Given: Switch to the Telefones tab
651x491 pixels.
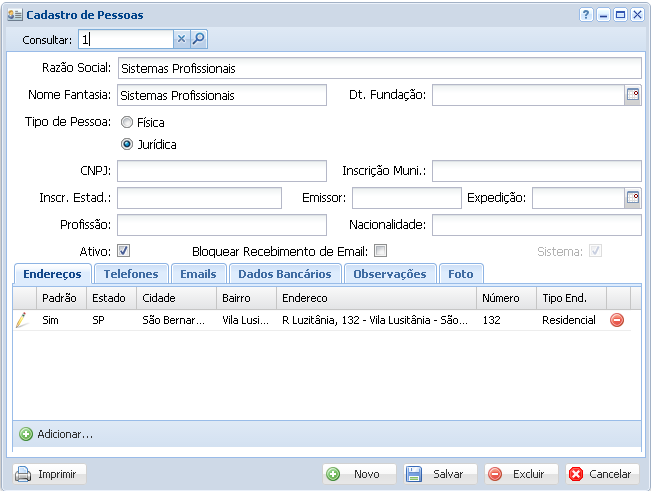Looking at the screenshot, I should pyautogui.click(x=131, y=274).
